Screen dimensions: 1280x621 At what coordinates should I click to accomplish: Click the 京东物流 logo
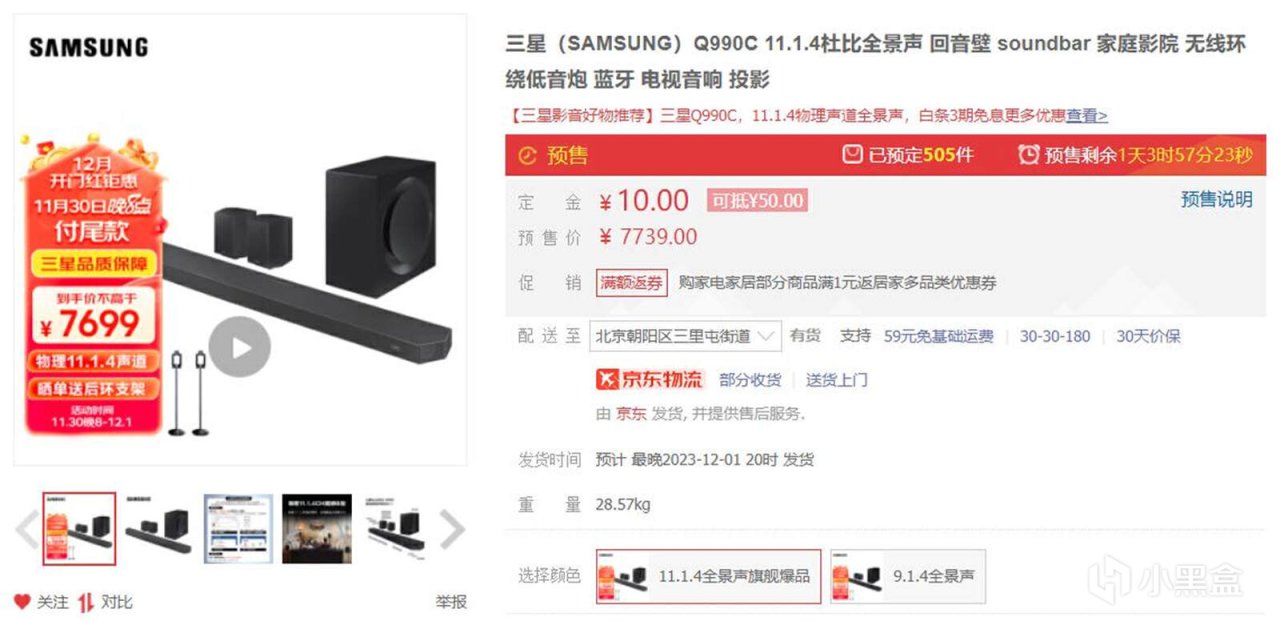click(x=651, y=380)
